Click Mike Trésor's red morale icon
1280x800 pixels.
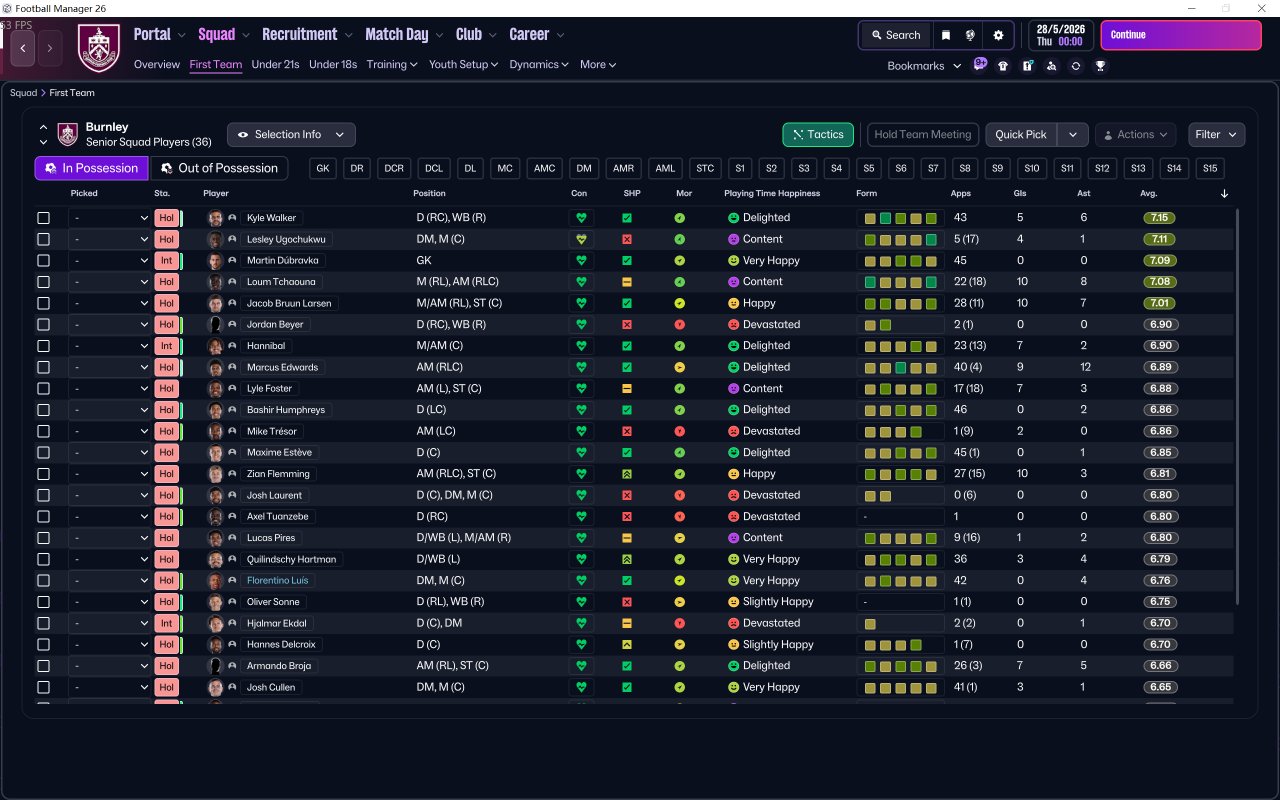coord(680,431)
